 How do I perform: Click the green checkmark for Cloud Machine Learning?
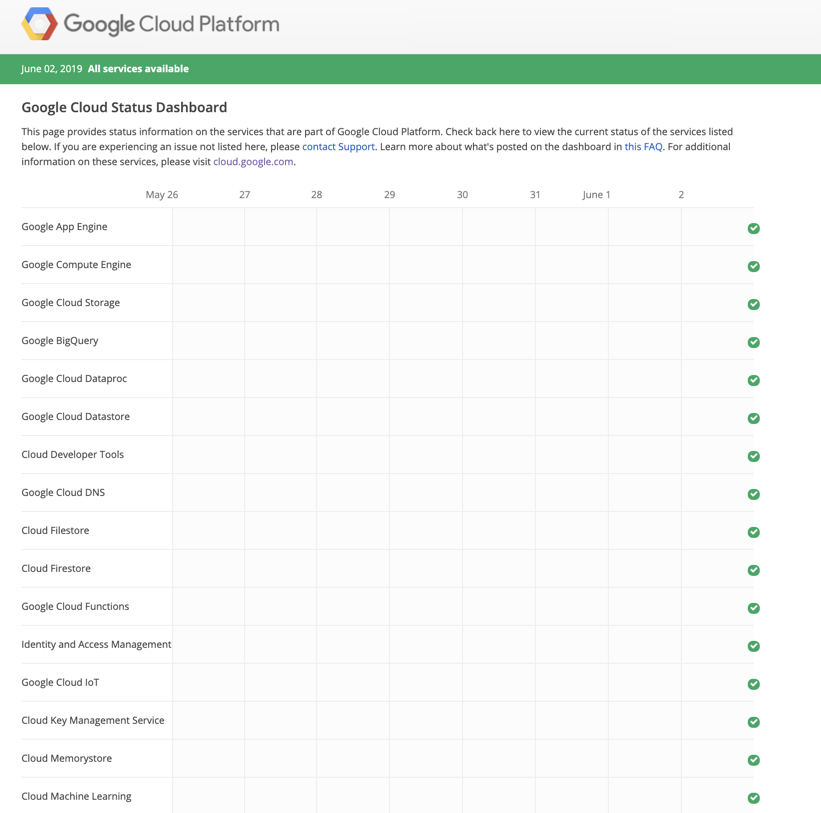point(753,798)
